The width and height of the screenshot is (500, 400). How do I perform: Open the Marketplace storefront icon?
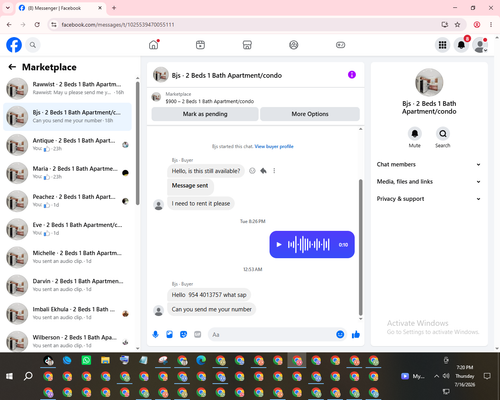point(247,45)
